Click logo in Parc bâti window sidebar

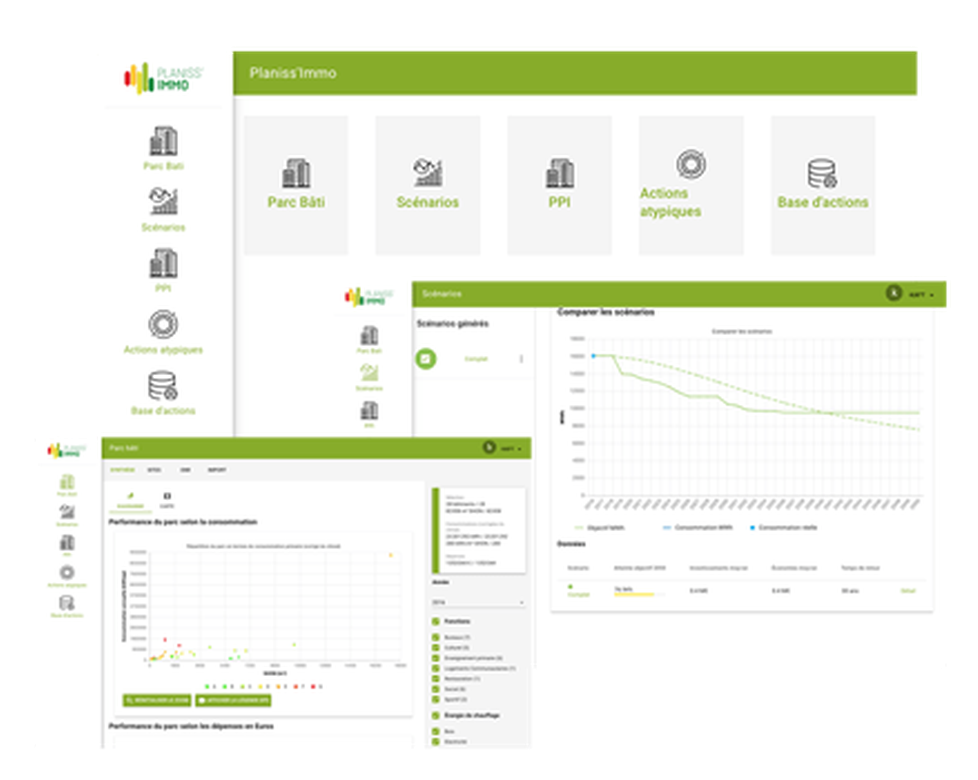click(x=67, y=450)
